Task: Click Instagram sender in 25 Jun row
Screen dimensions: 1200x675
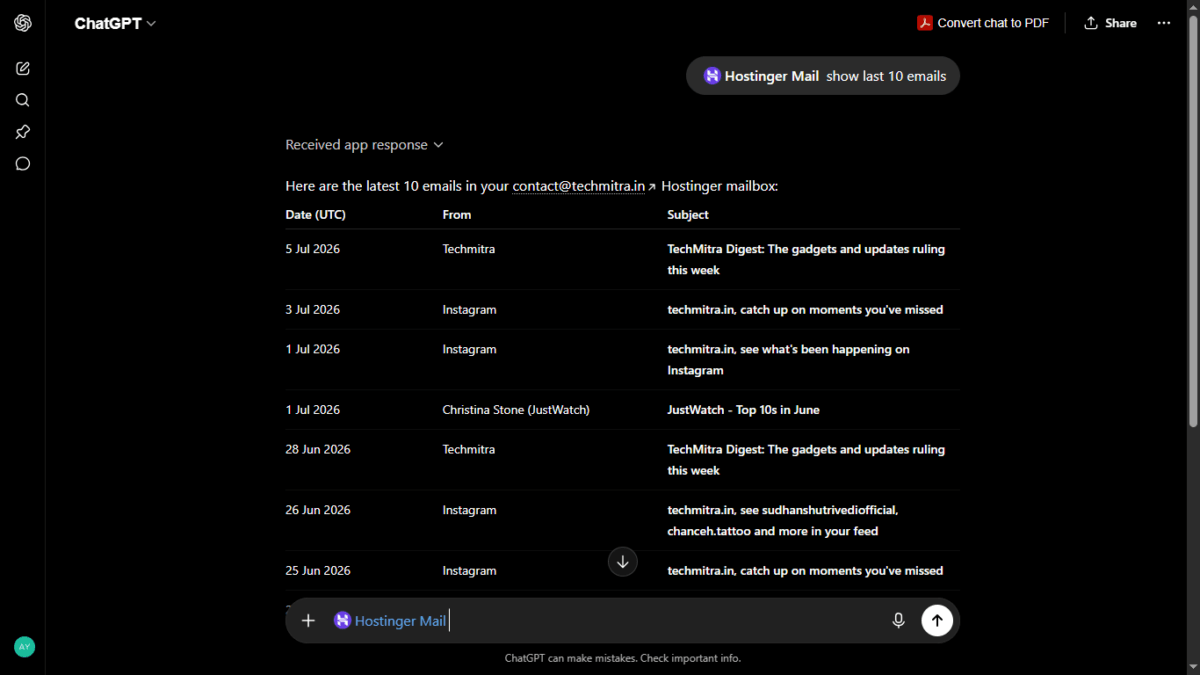Action: click(x=469, y=571)
